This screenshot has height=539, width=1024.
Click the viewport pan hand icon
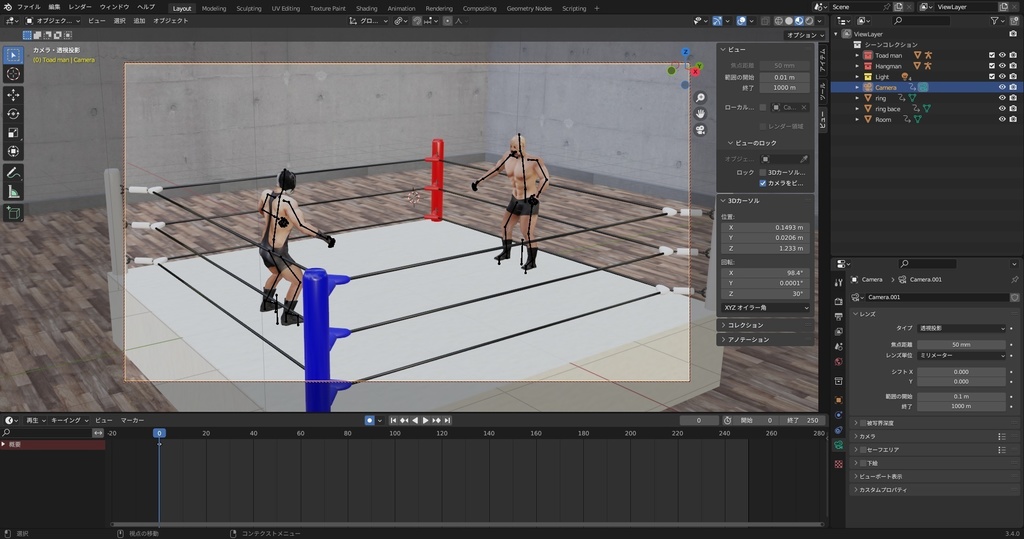[700, 114]
